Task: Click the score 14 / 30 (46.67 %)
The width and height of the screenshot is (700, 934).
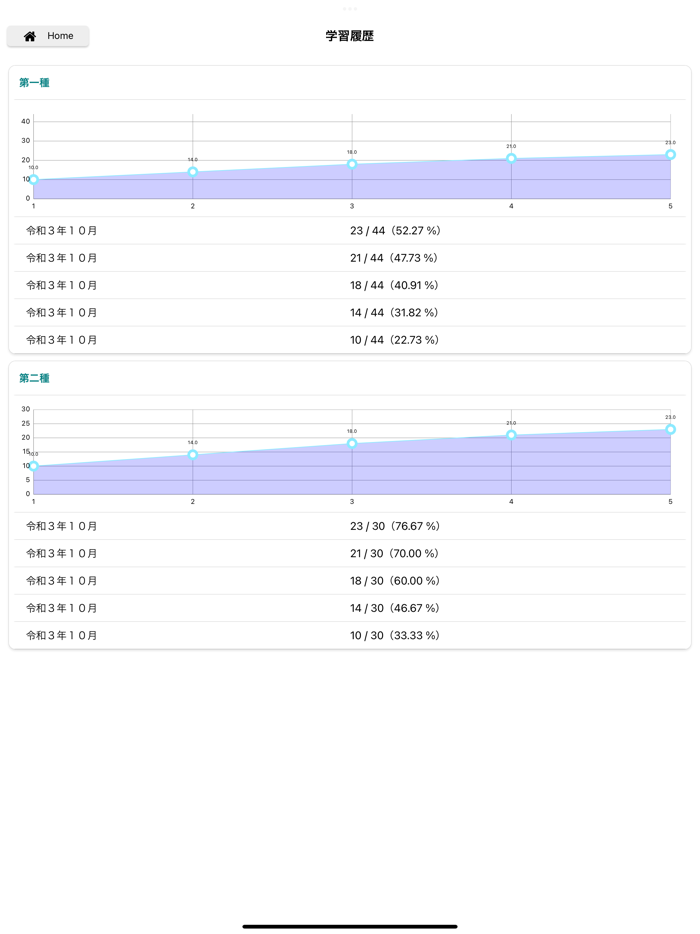Action: [394, 608]
